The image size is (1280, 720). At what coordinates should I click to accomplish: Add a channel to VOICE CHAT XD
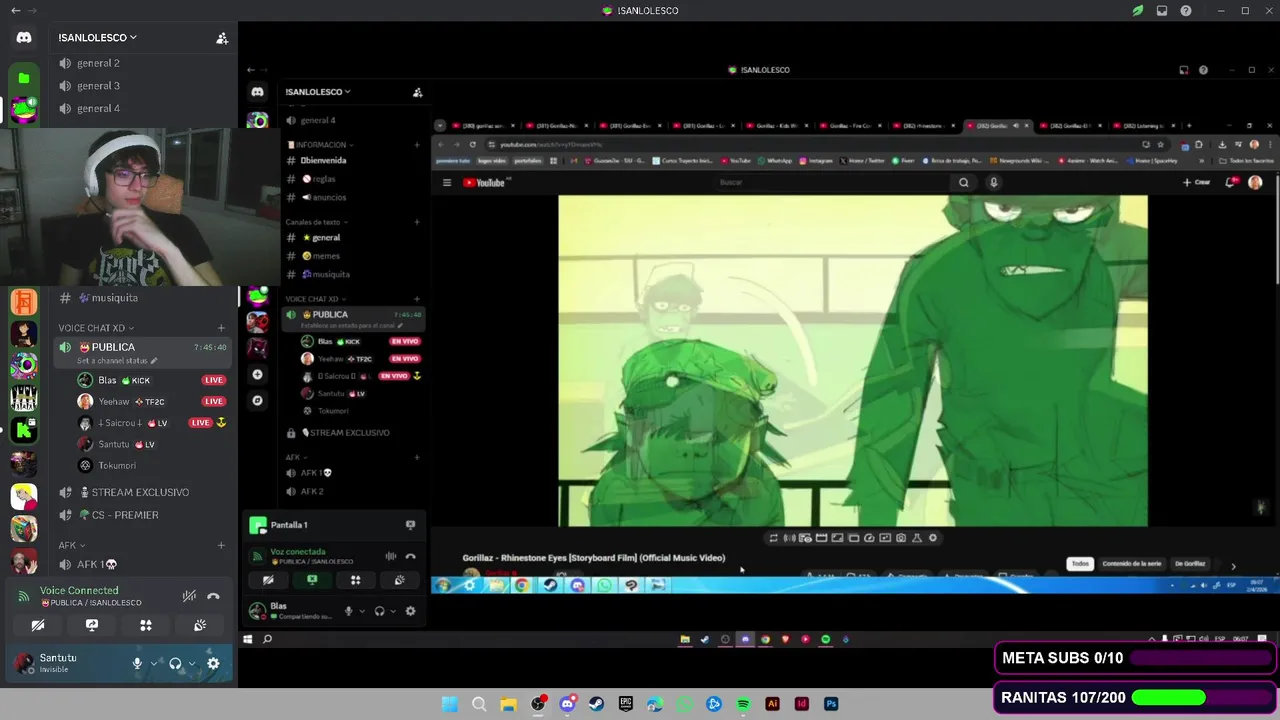click(221, 328)
